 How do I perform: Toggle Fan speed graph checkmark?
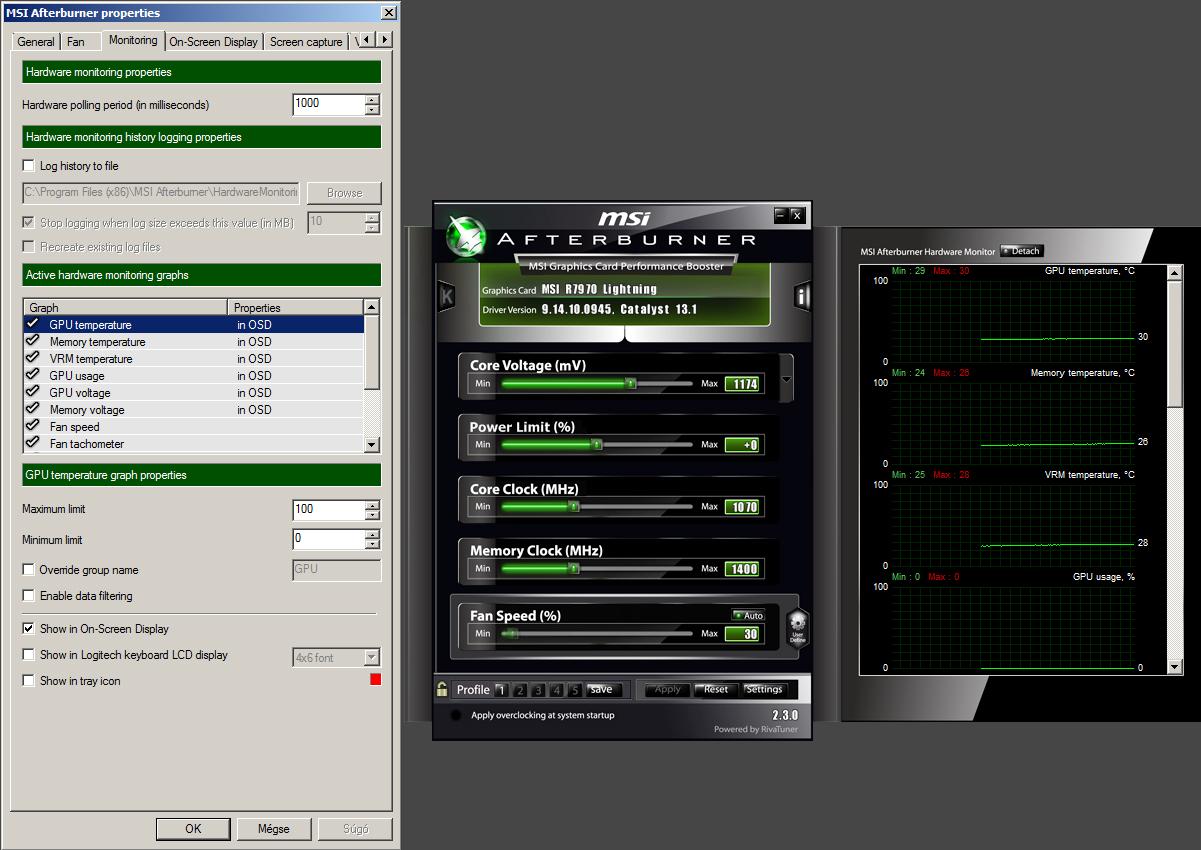pyautogui.click(x=32, y=426)
